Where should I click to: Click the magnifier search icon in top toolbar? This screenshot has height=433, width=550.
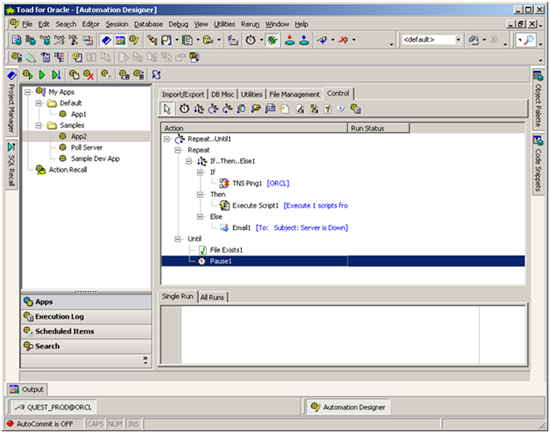[x=529, y=40]
